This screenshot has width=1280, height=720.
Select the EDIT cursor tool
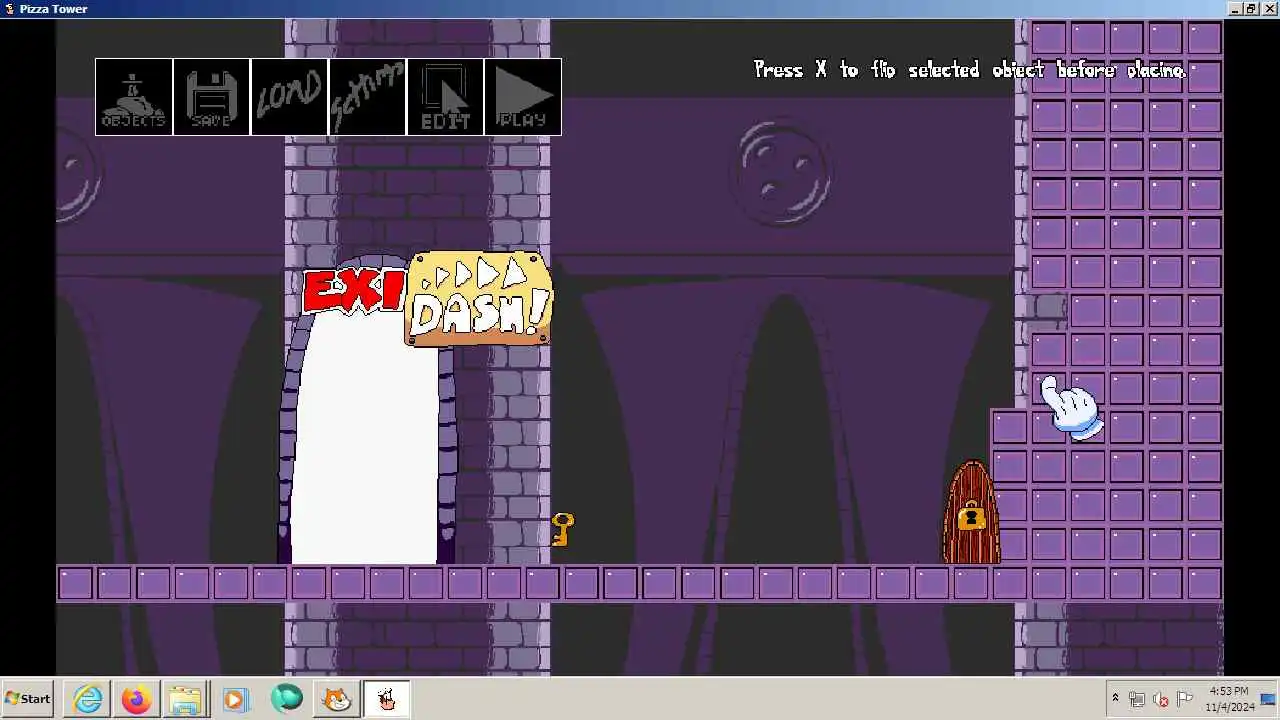pos(445,97)
